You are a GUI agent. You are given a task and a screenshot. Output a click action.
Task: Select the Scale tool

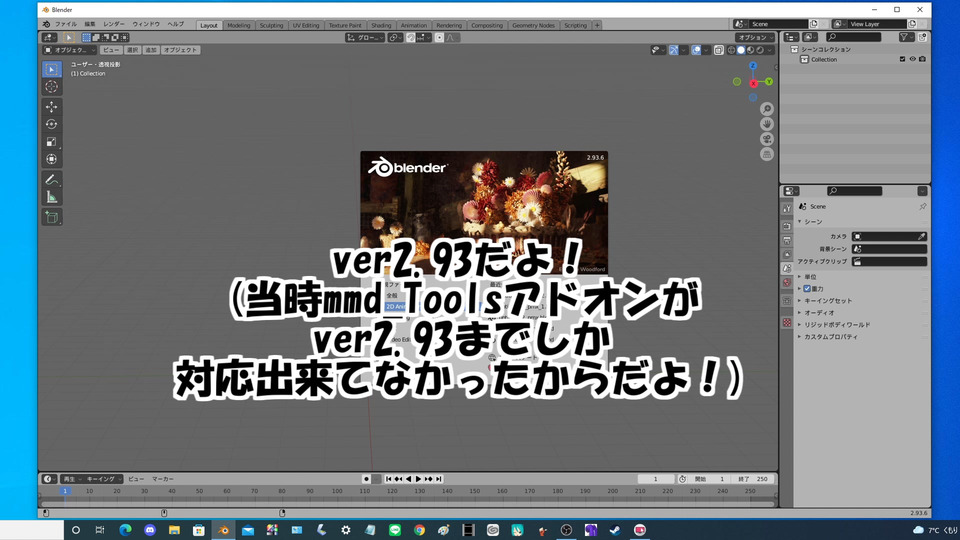pos(51,142)
